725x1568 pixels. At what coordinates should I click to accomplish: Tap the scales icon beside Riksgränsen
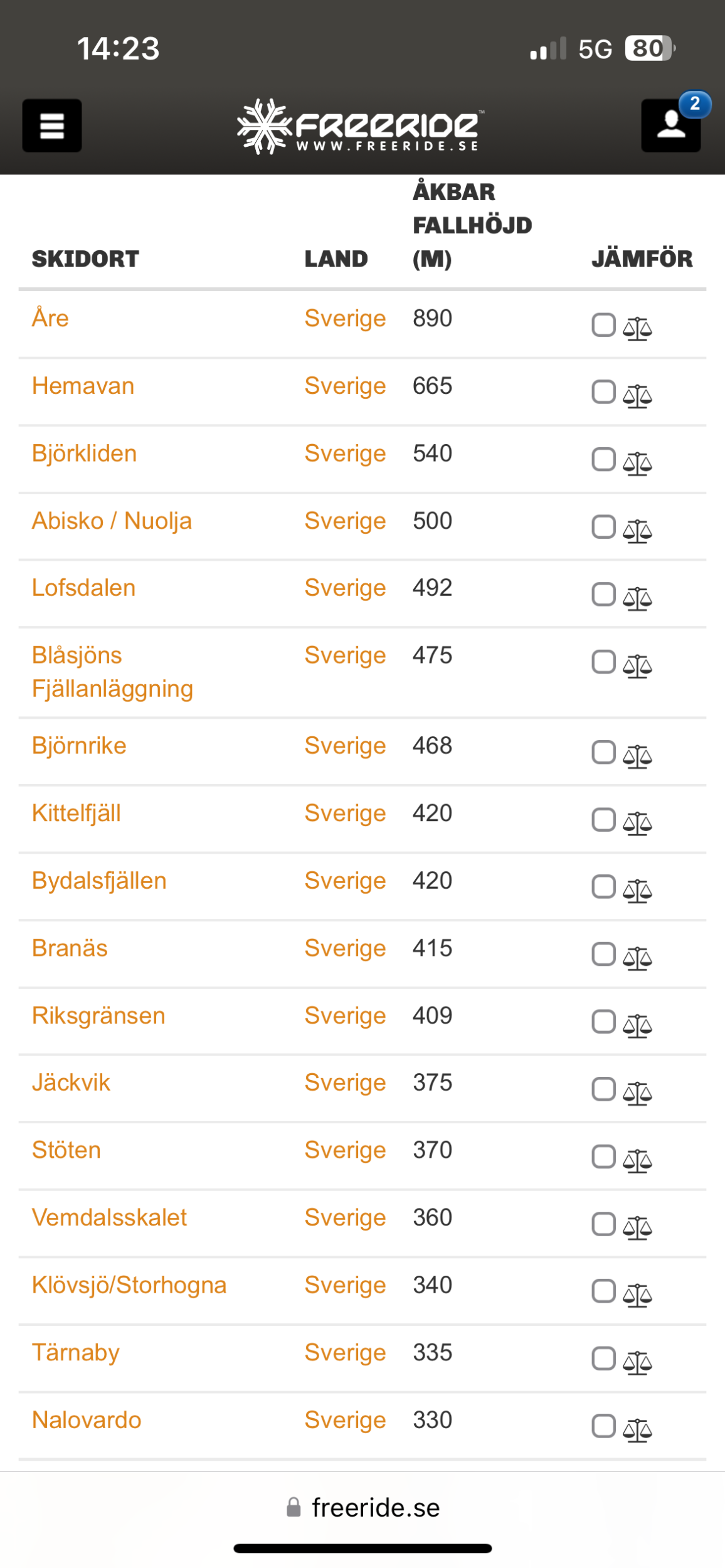[637, 1025]
